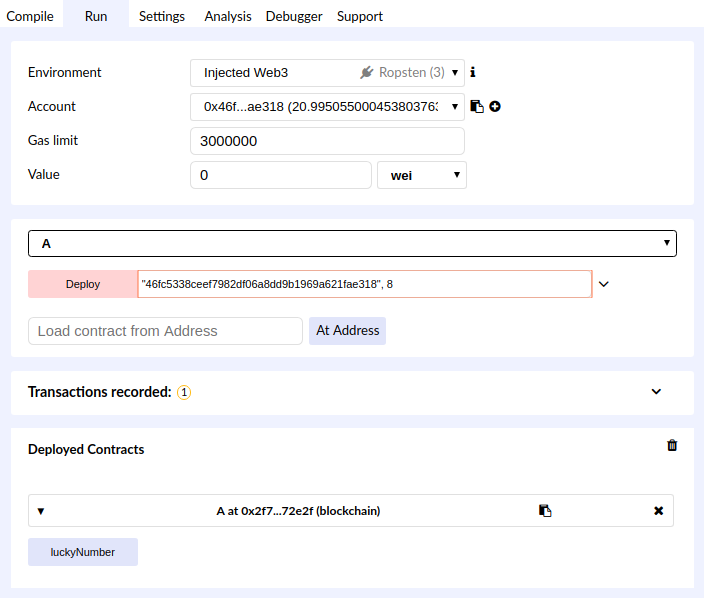This screenshot has height=598, width=704.
Task: Clear deployed contracts with trash icon
Action: (672, 446)
